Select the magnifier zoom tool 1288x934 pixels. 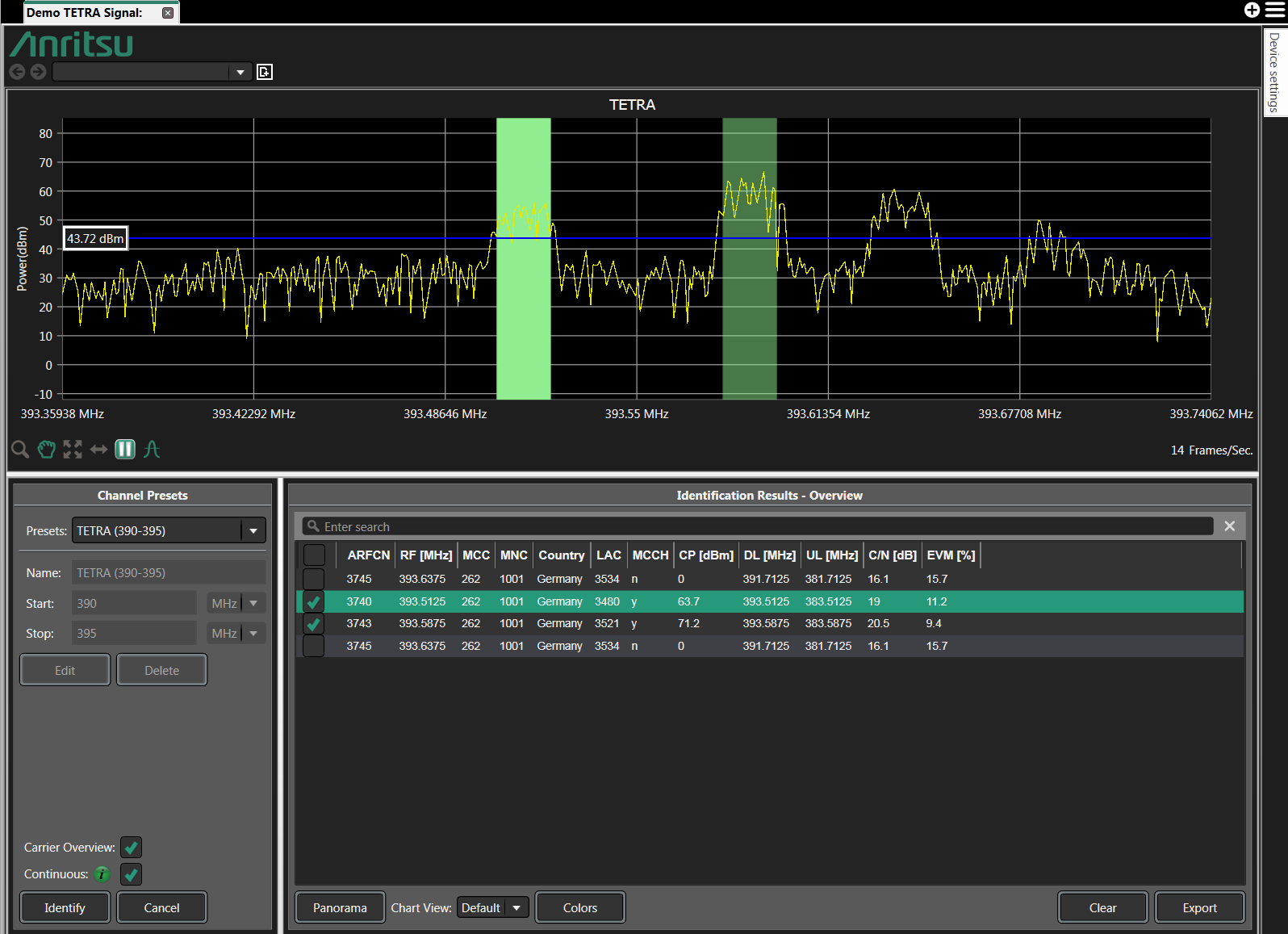click(20, 450)
